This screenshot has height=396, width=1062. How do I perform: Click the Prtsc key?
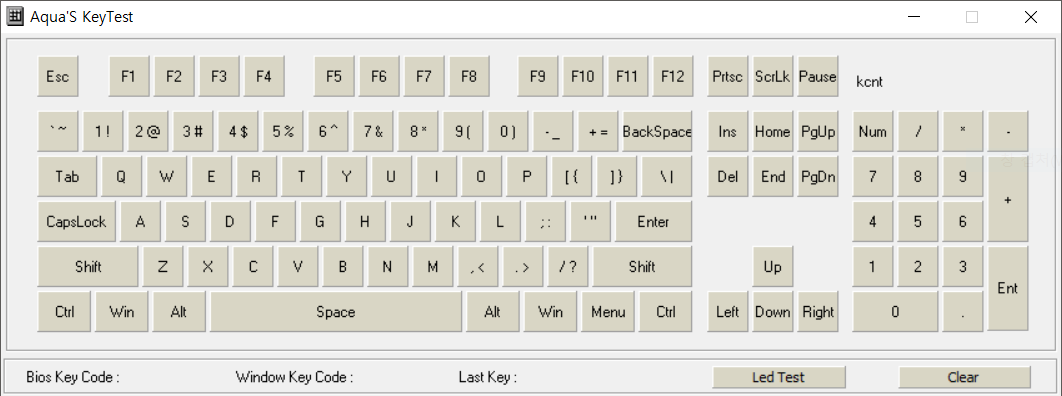click(727, 76)
